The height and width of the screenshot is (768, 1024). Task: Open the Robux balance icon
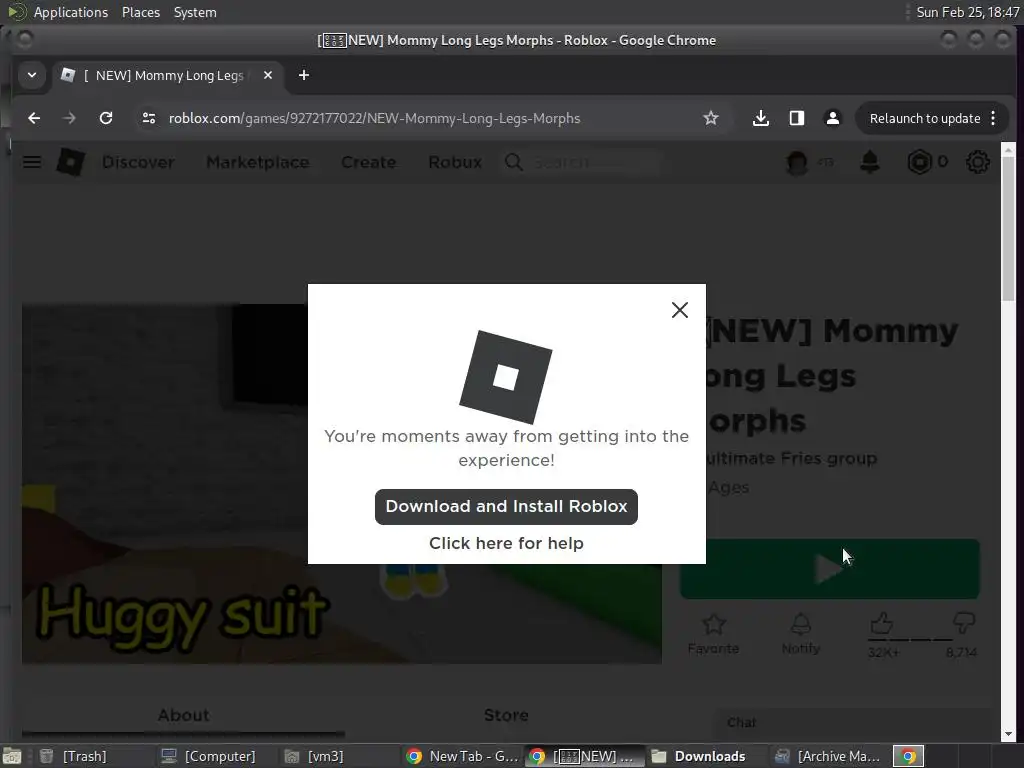tap(919, 162)
